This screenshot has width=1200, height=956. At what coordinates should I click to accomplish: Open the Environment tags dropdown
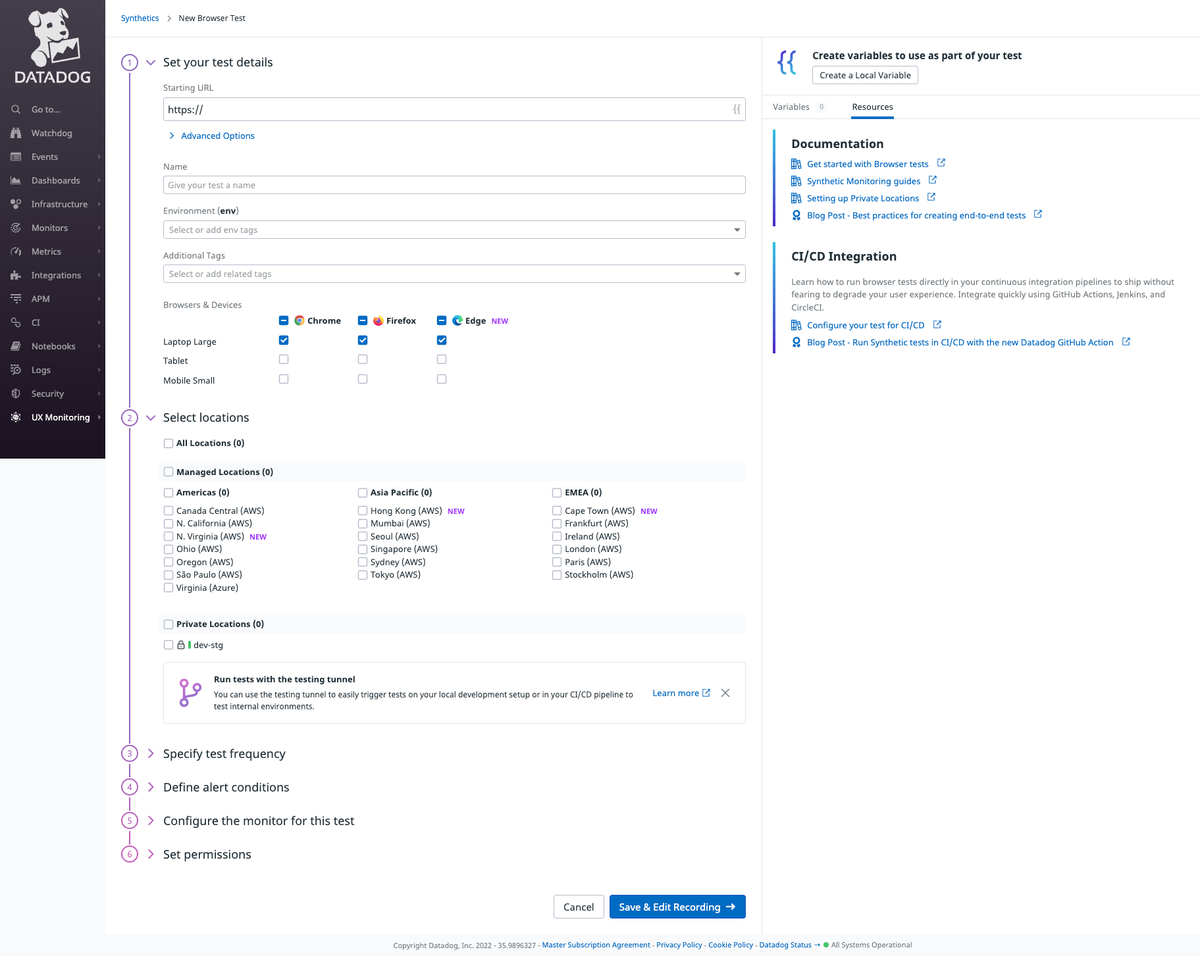pos(454,230)
